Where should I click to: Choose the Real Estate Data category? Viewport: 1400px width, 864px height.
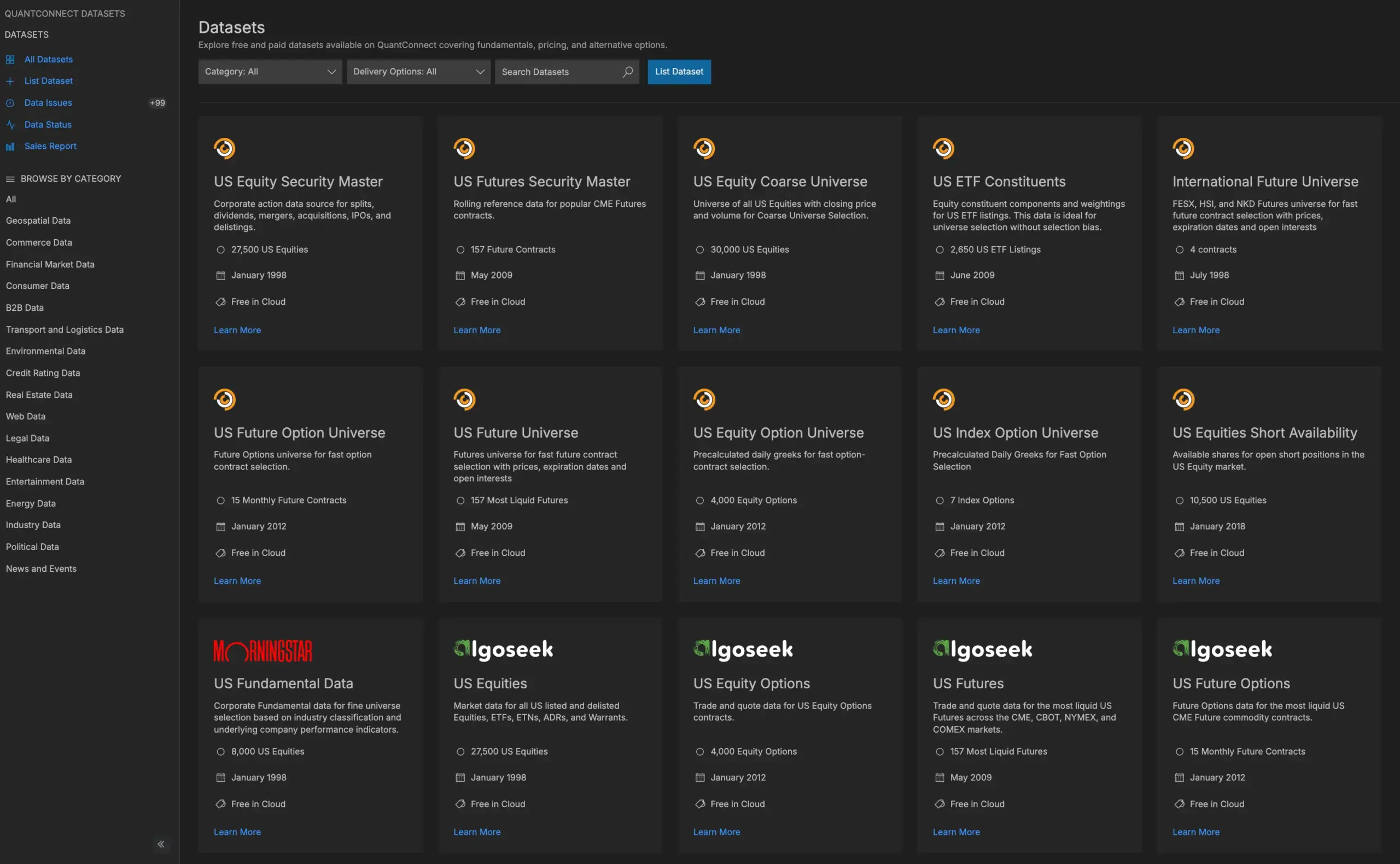(39, 395)
